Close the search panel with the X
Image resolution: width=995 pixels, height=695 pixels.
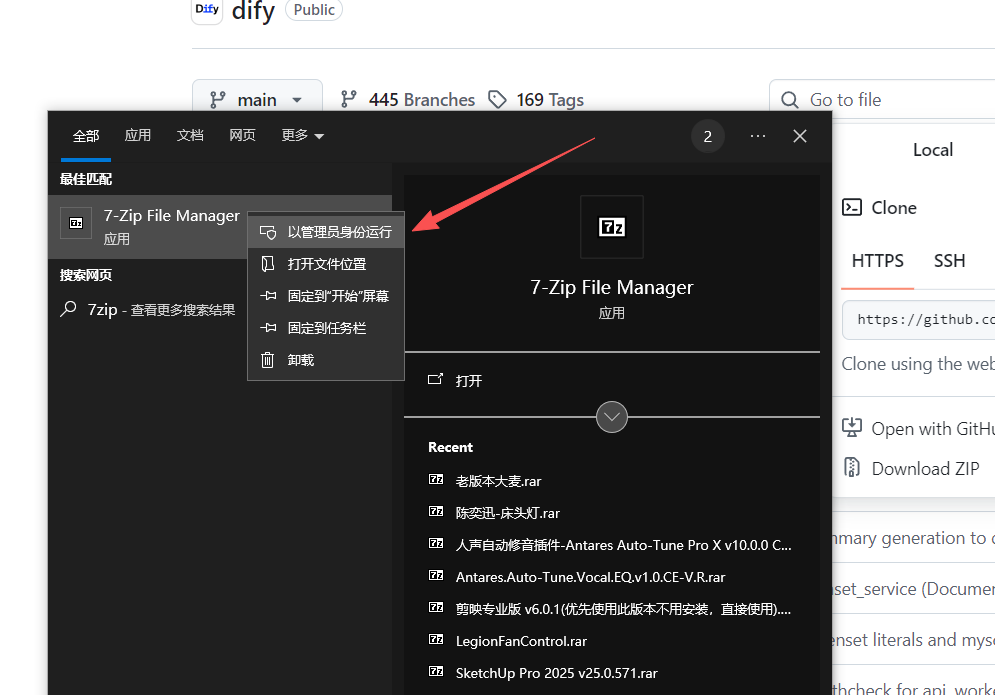(x=800, y=136)
